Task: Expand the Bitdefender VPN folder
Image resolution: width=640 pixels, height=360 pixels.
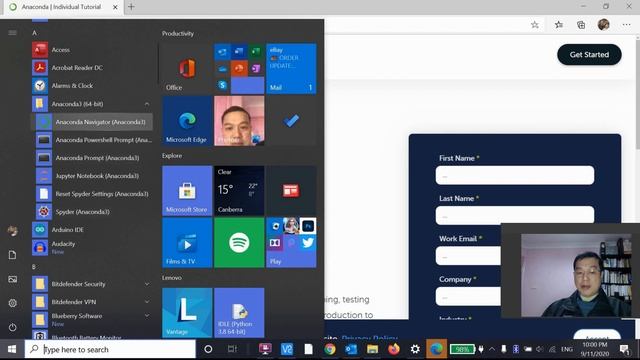Action: coord(92,302)
